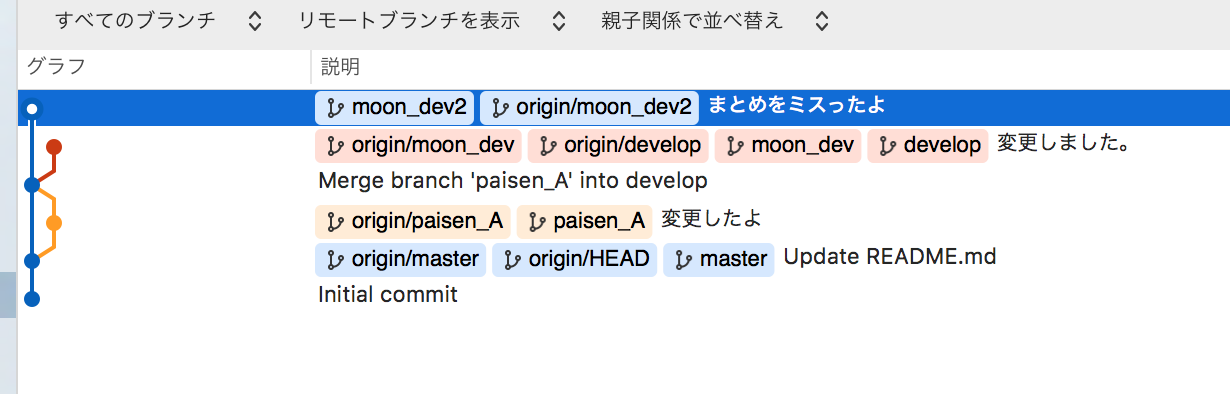Select commit message 変更したよ
Image resolution: width=1230 pixels, height=394 pixels.
point(711,219)
